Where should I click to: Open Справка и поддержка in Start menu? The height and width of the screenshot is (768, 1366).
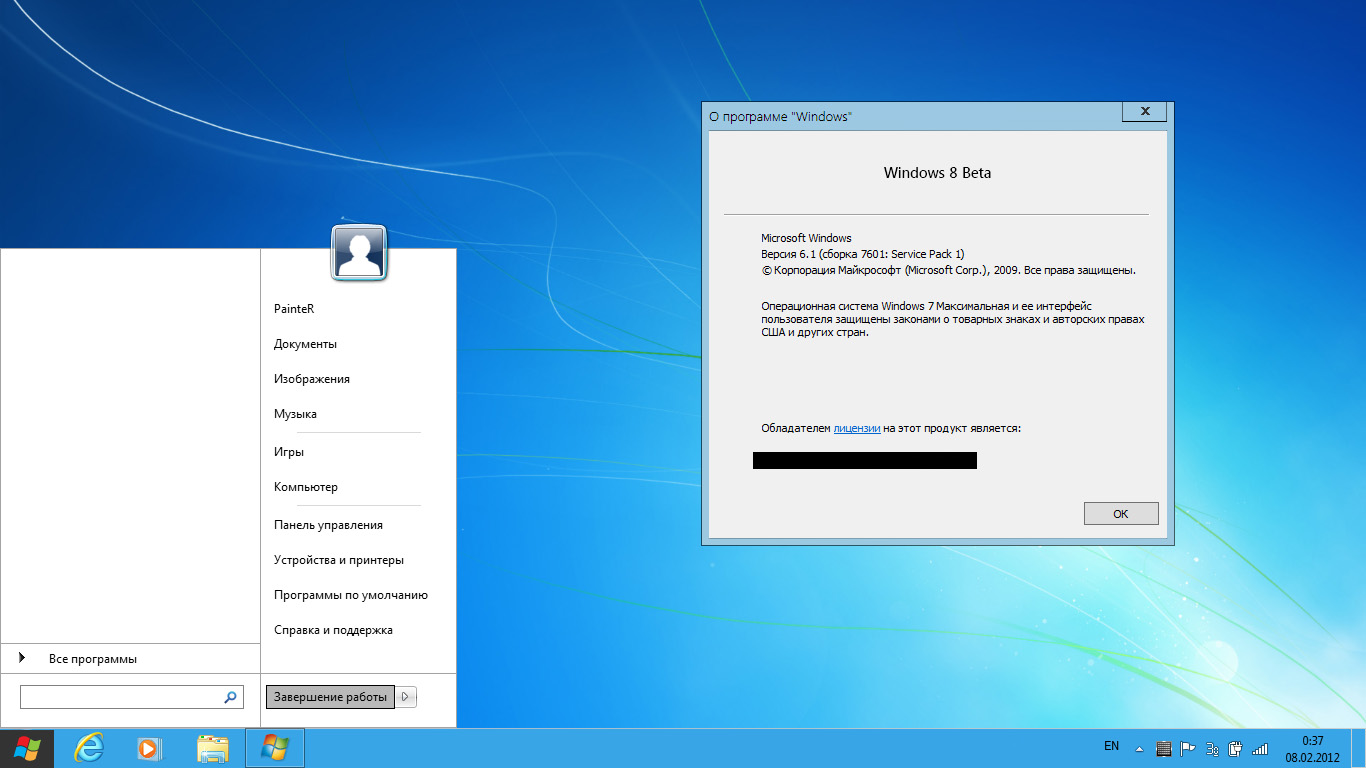point(333,630)
